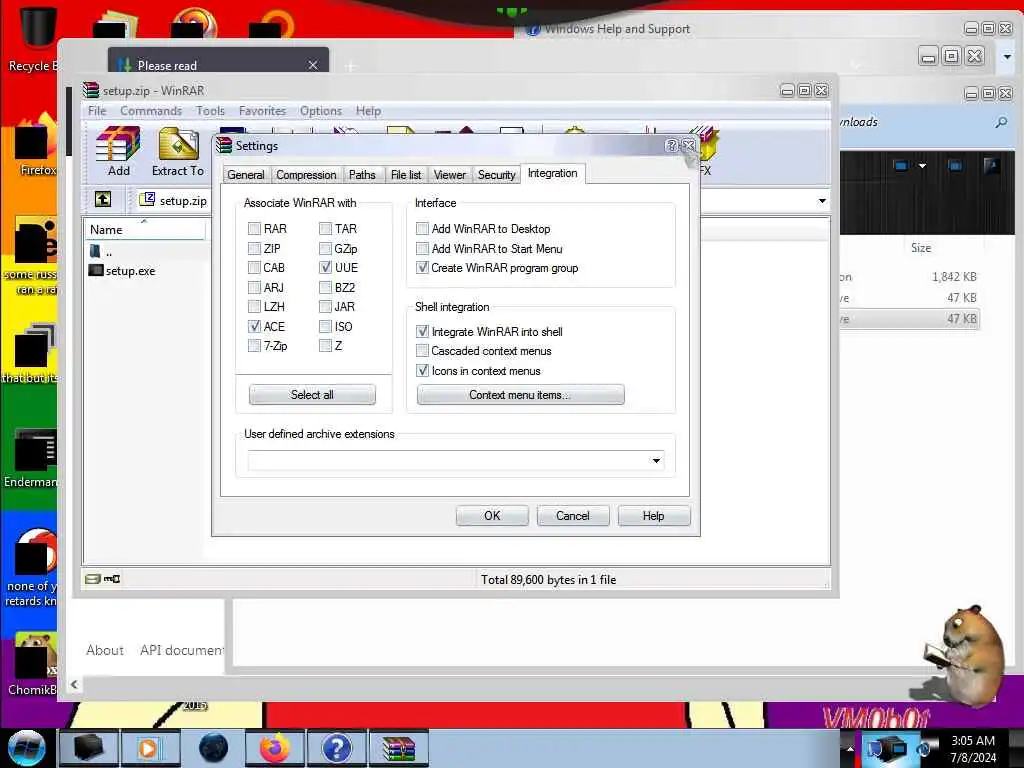
Task: Show hidden tray icons arrow
Action: (850, 748)
